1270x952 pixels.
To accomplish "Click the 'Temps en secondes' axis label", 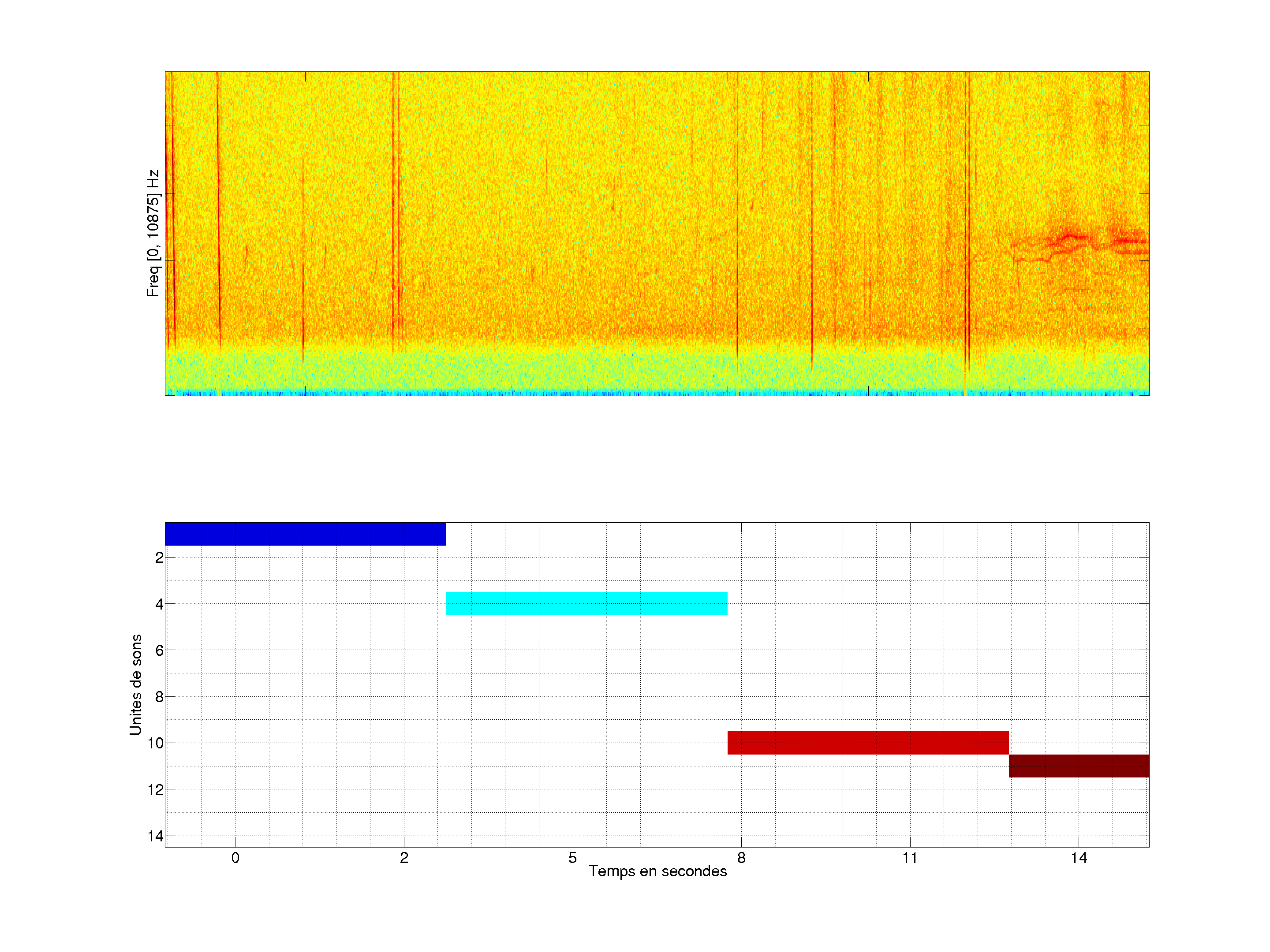I will pyautogui.click(x=657, y=871).
